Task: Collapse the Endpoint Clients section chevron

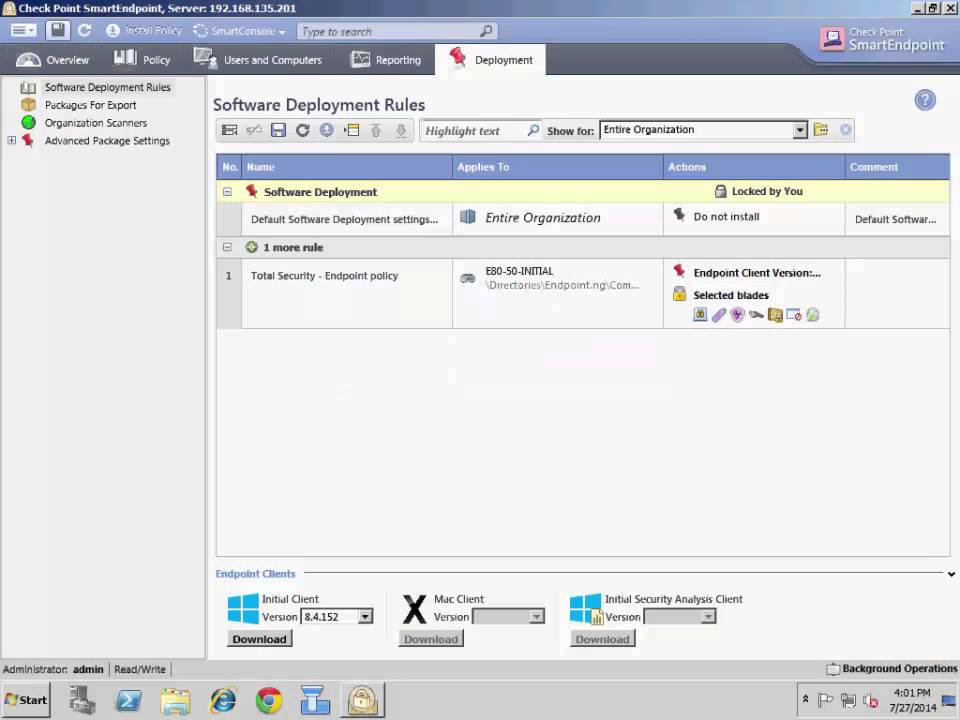Action: point(951,574)
